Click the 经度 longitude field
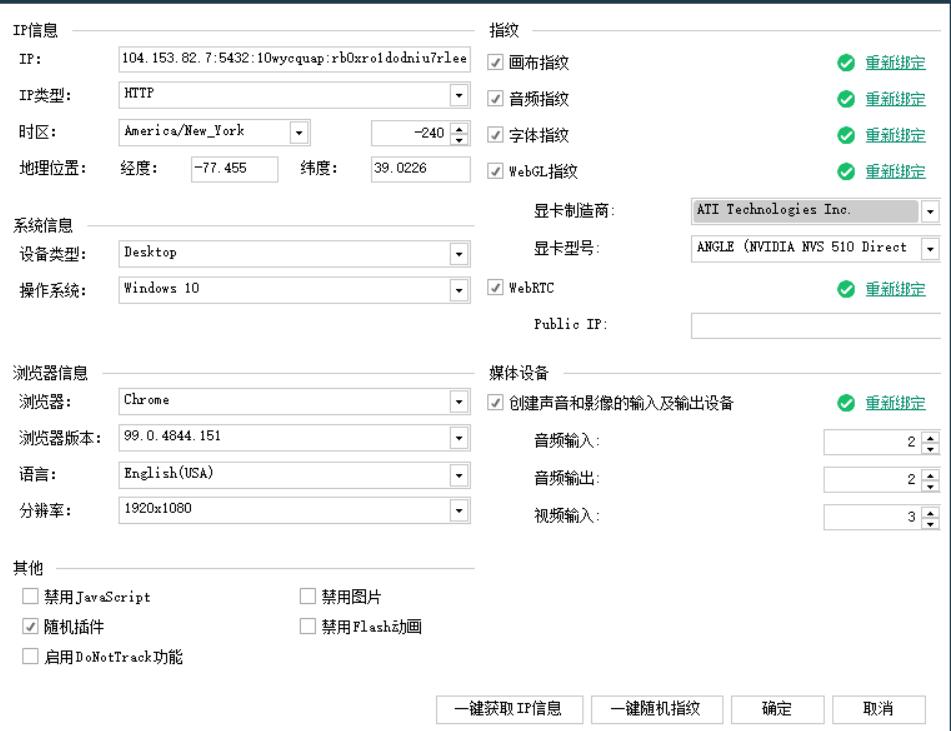951x731 pixels. [x=234, y=169]
